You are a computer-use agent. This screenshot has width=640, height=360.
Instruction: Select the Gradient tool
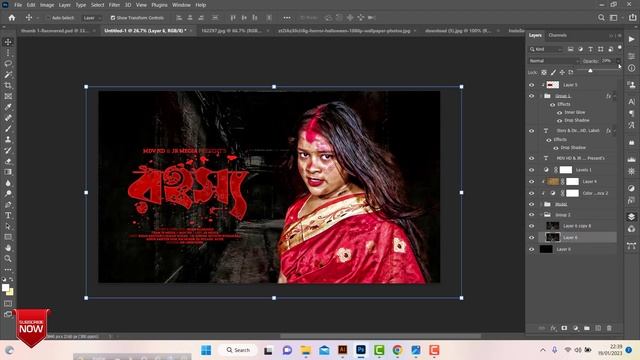(8, 172)
